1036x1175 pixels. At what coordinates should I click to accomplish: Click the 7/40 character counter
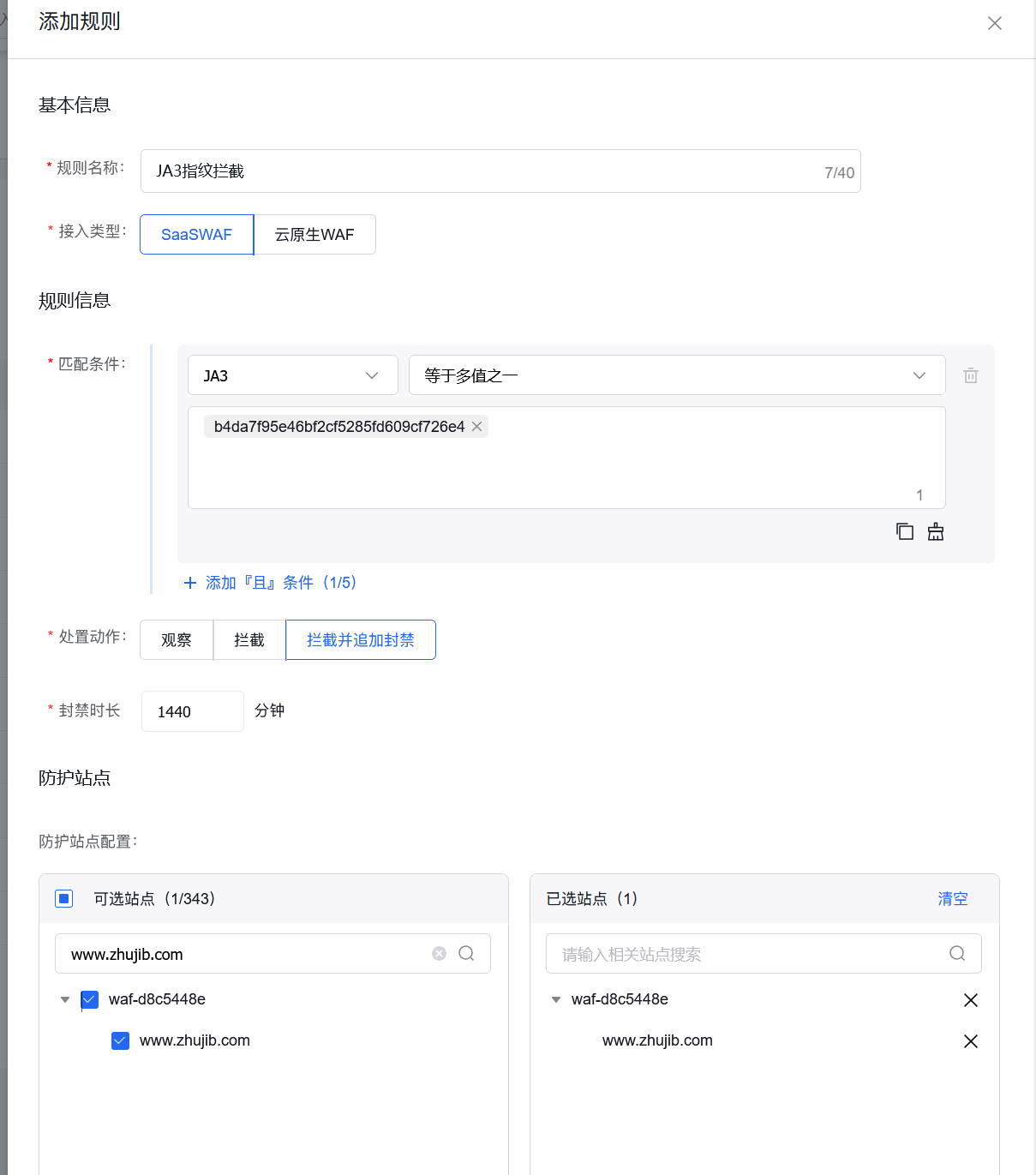tap(839, 172)
